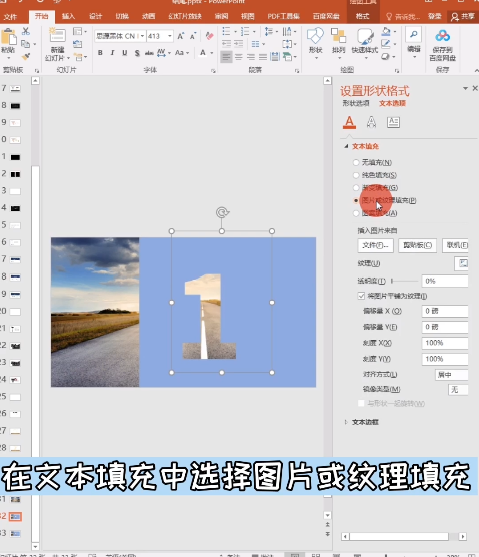The height and width of the screenshot is (557, 479).
Task: Open the Font Color arrow dropdown
Action: coord(212,53)
